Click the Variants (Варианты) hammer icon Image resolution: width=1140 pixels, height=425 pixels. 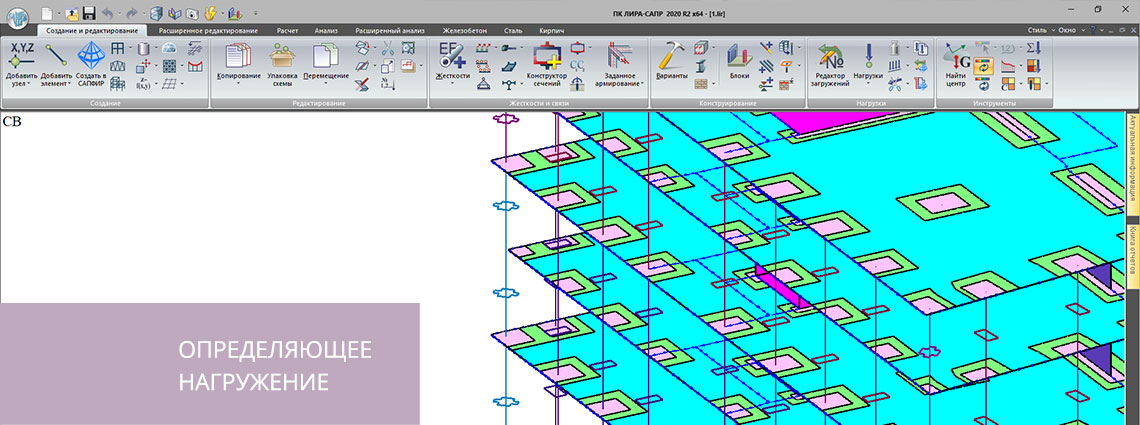click(672, 62)
